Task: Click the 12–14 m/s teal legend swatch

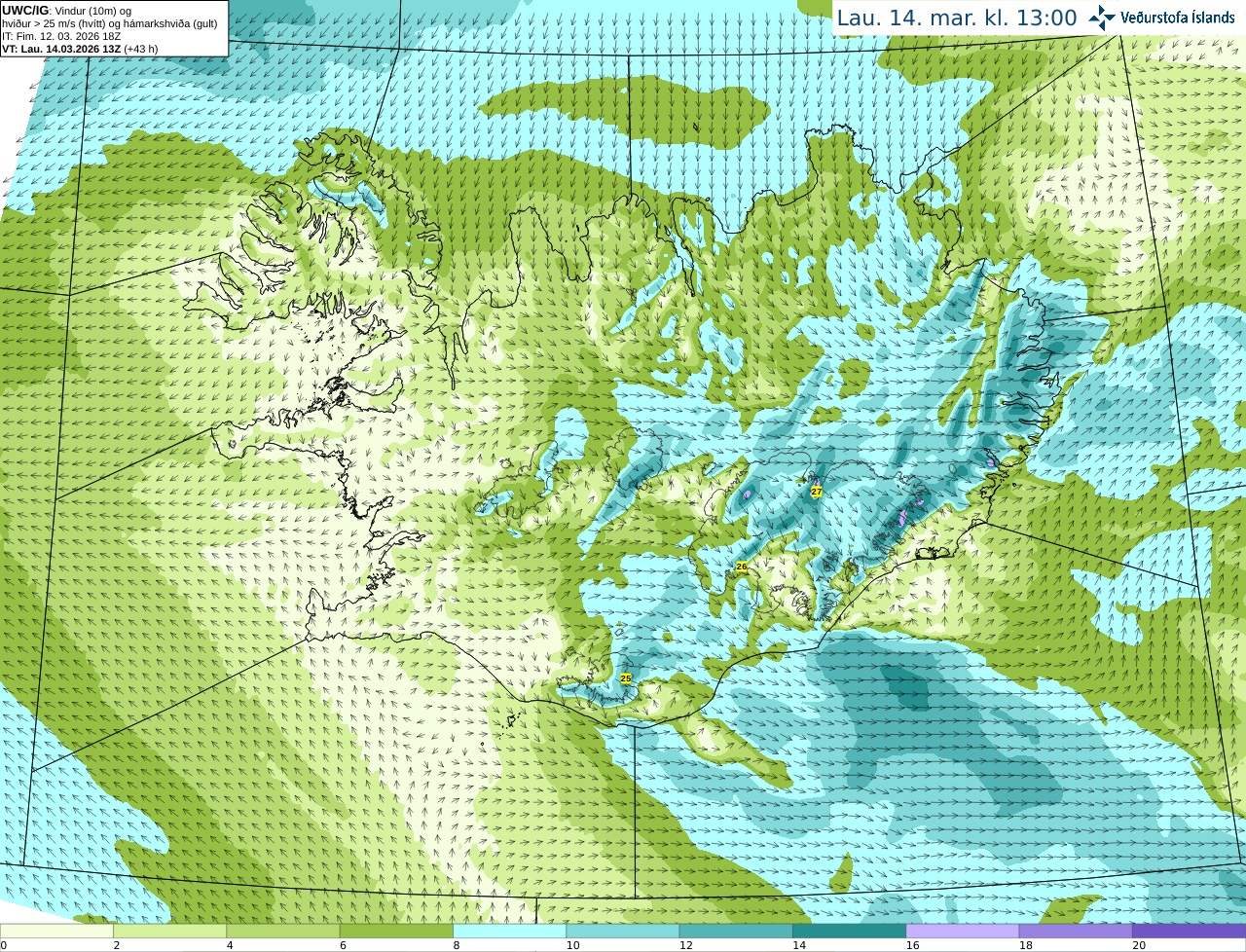Action: coord(736,931)
